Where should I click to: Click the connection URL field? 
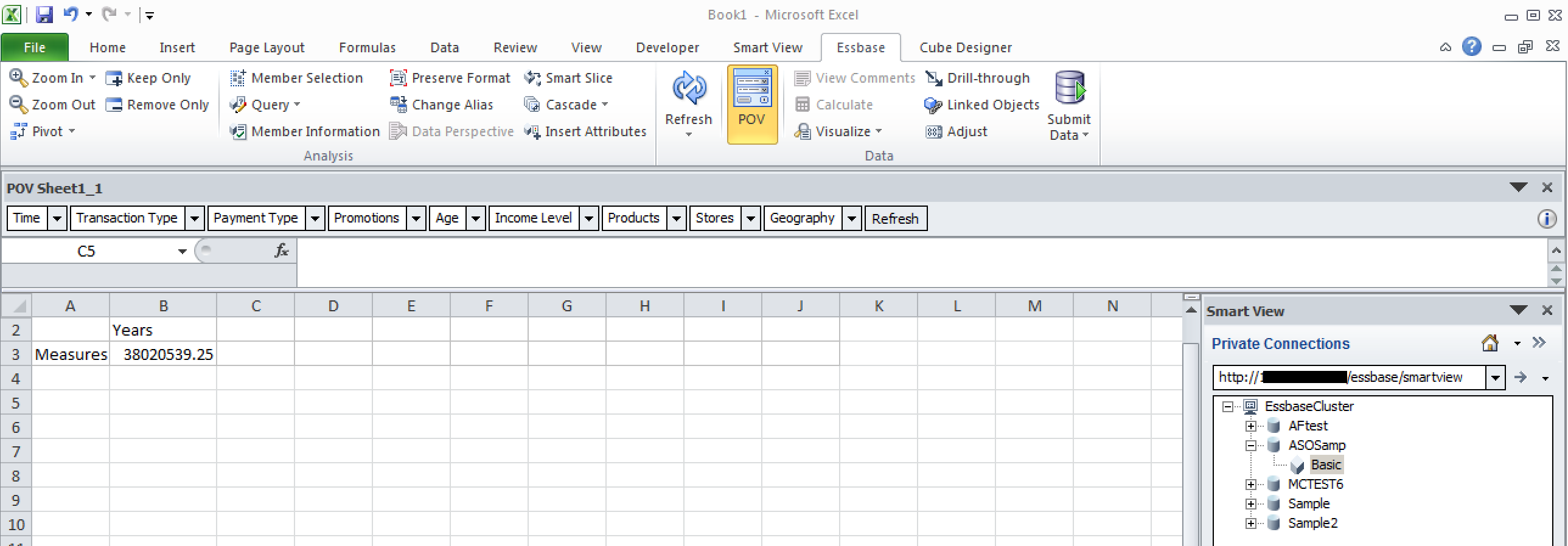(1349, 378)
